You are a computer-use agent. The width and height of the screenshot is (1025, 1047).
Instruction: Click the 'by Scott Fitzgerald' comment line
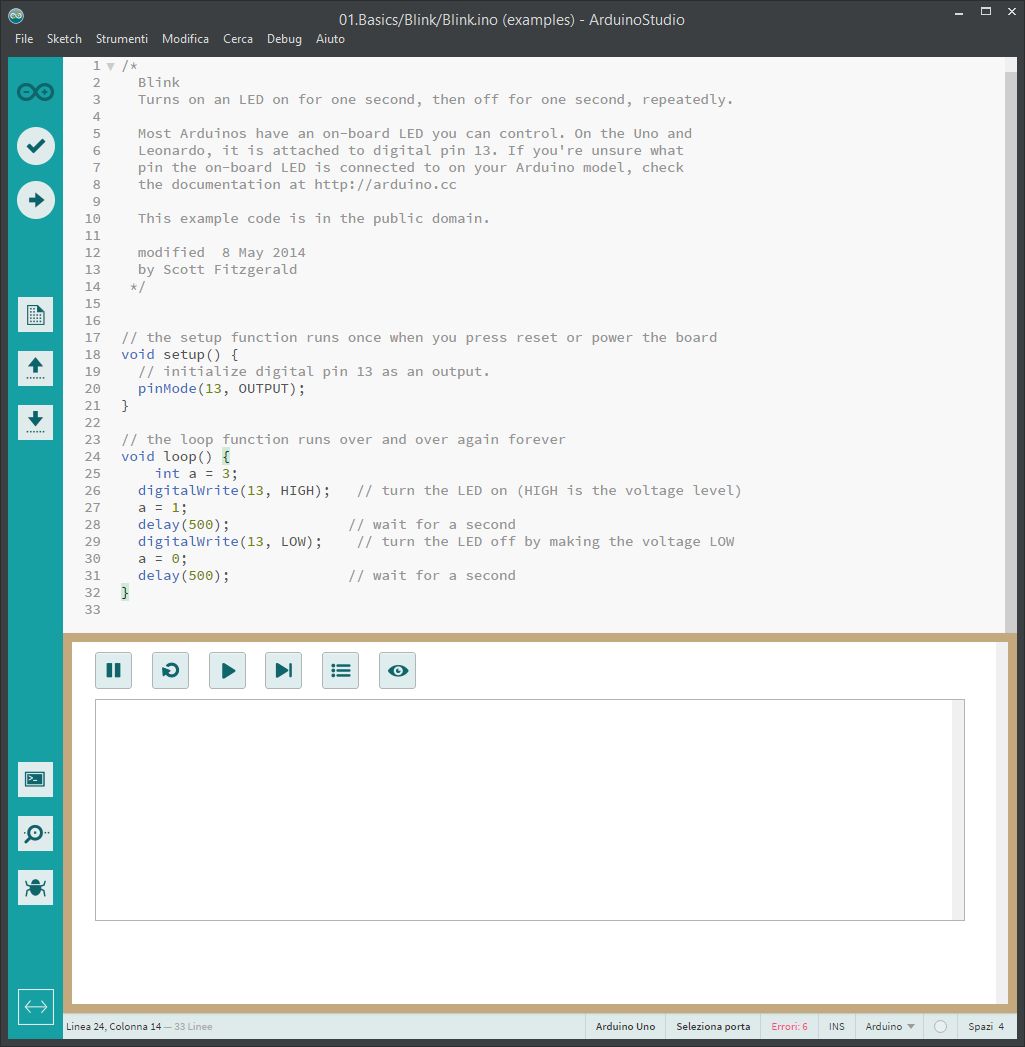pos(217,270)
